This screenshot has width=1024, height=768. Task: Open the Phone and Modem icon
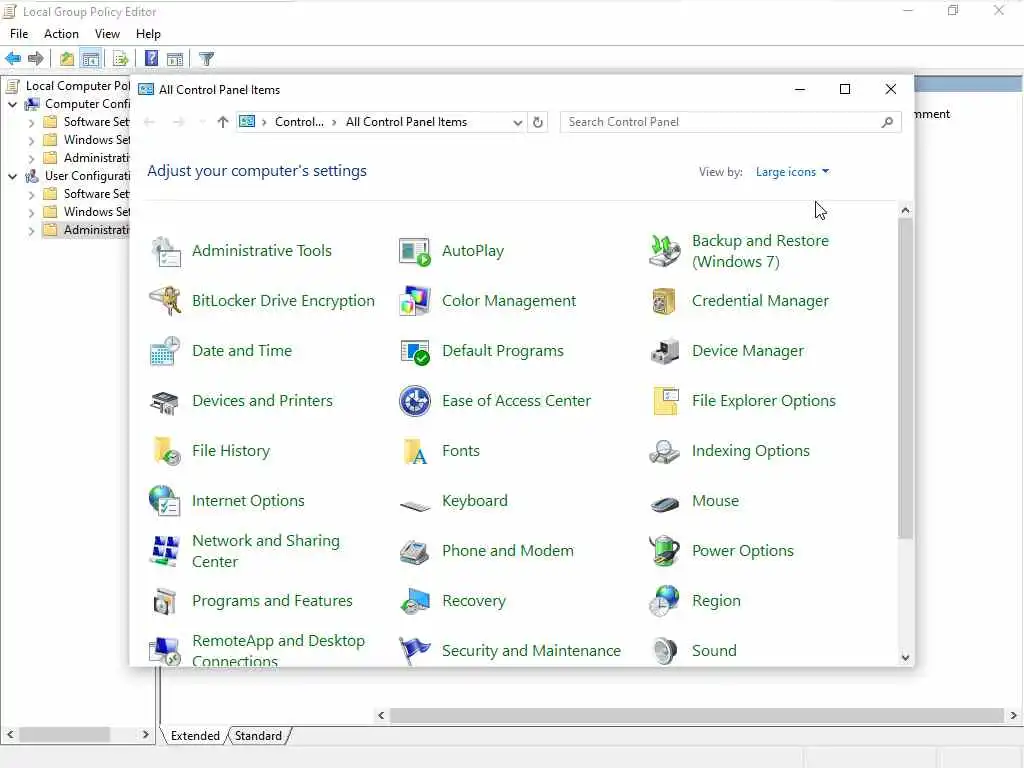(415, 551)
